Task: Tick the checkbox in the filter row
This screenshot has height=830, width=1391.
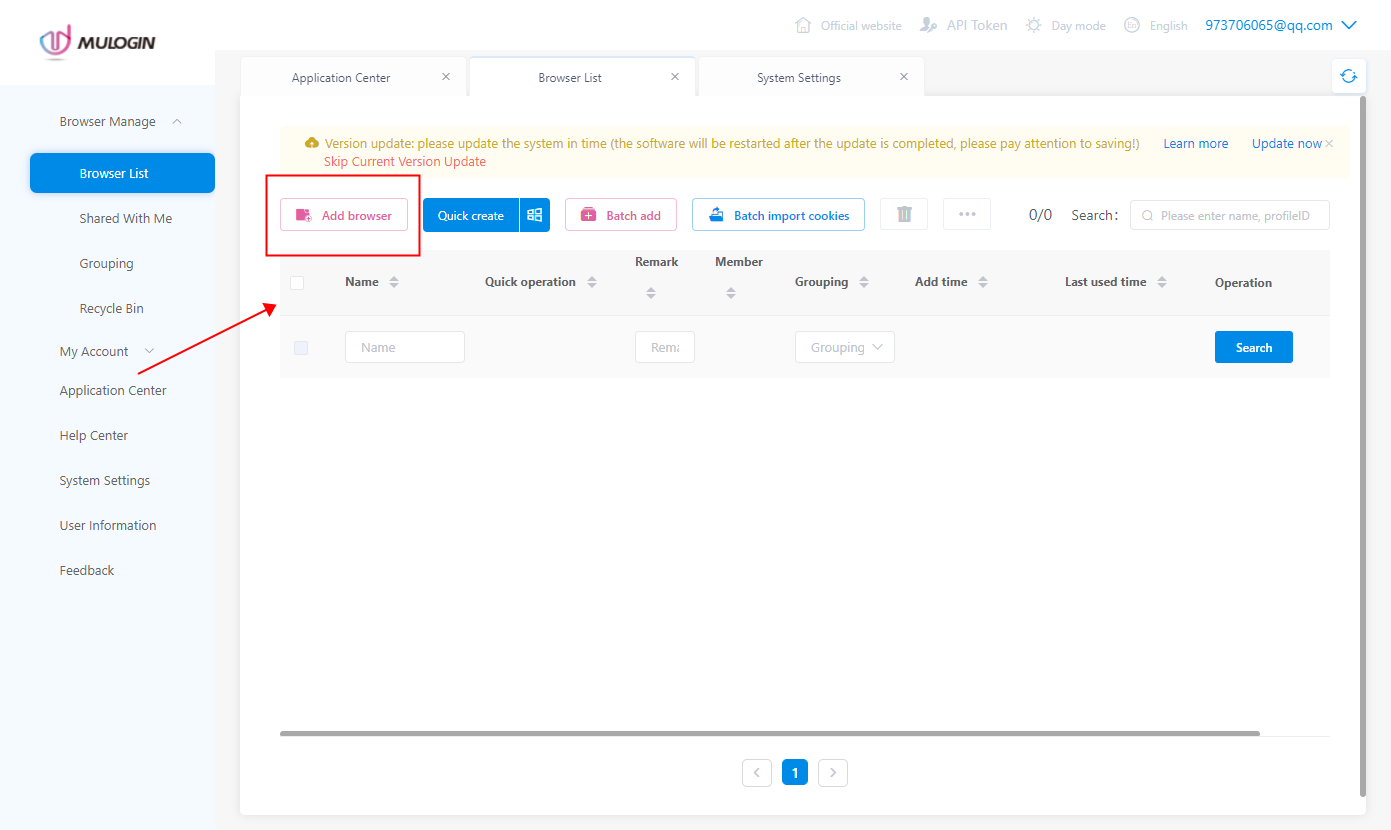Action: (301, 348)
